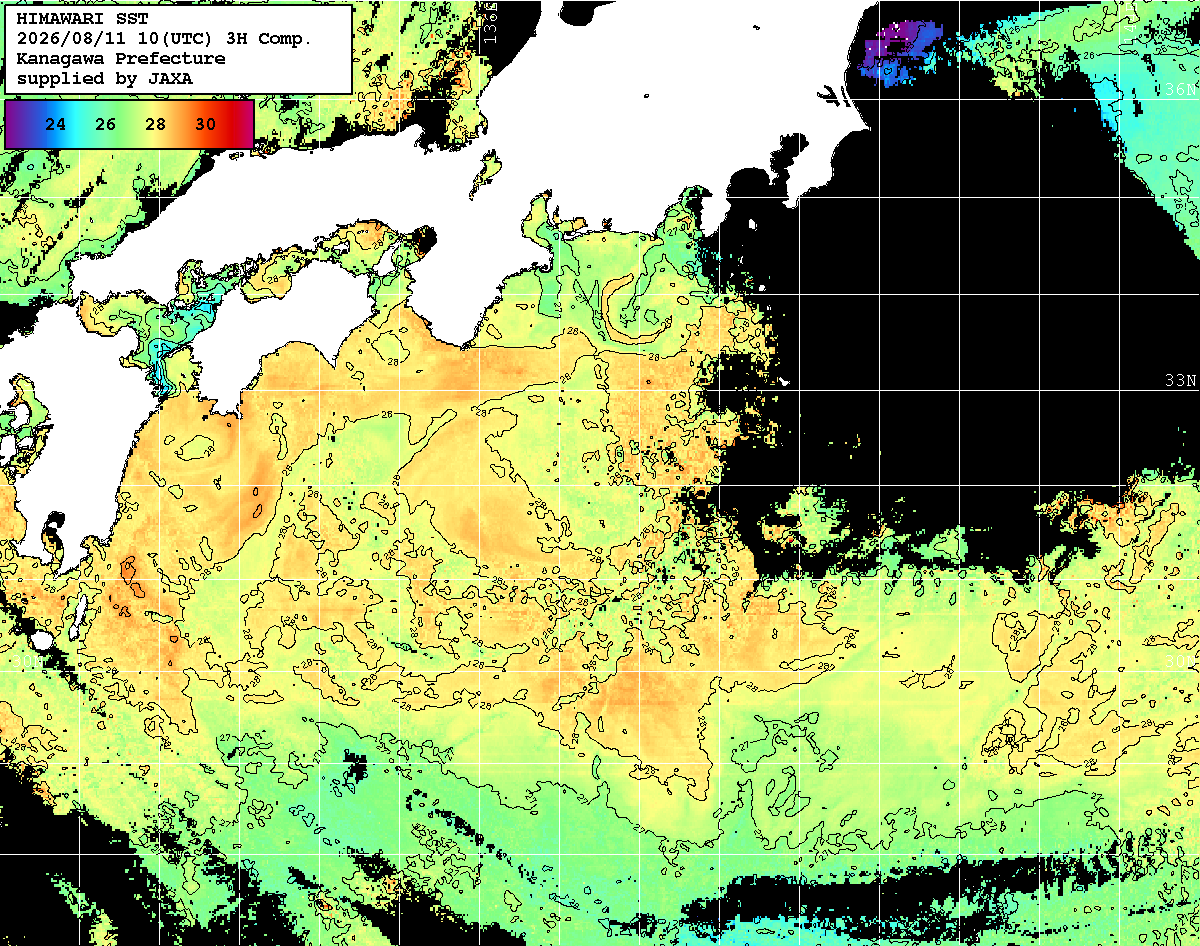Screen dimensions: 1200x946
Task: Click the purple end of the color bar
Action: pos(14,124)
